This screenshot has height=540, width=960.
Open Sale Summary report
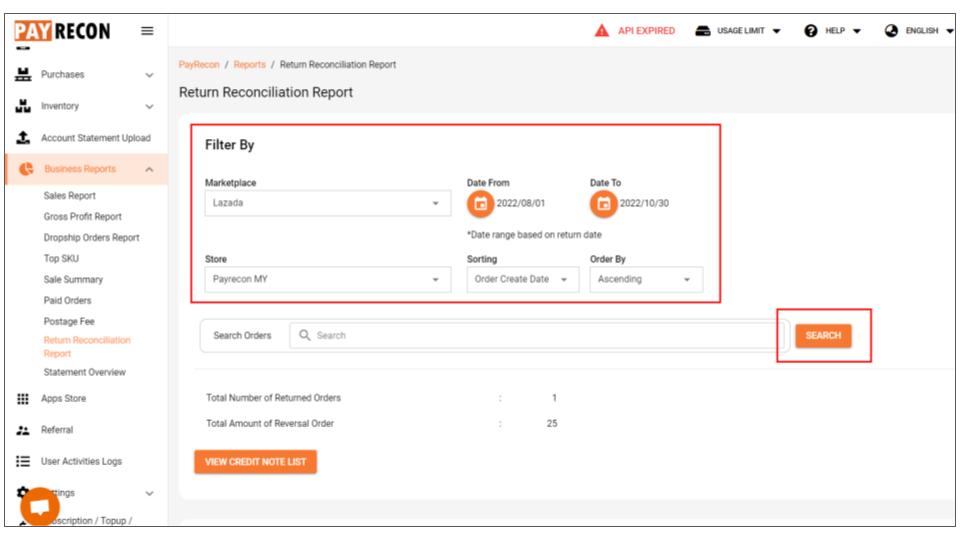(x=73, y=279)
